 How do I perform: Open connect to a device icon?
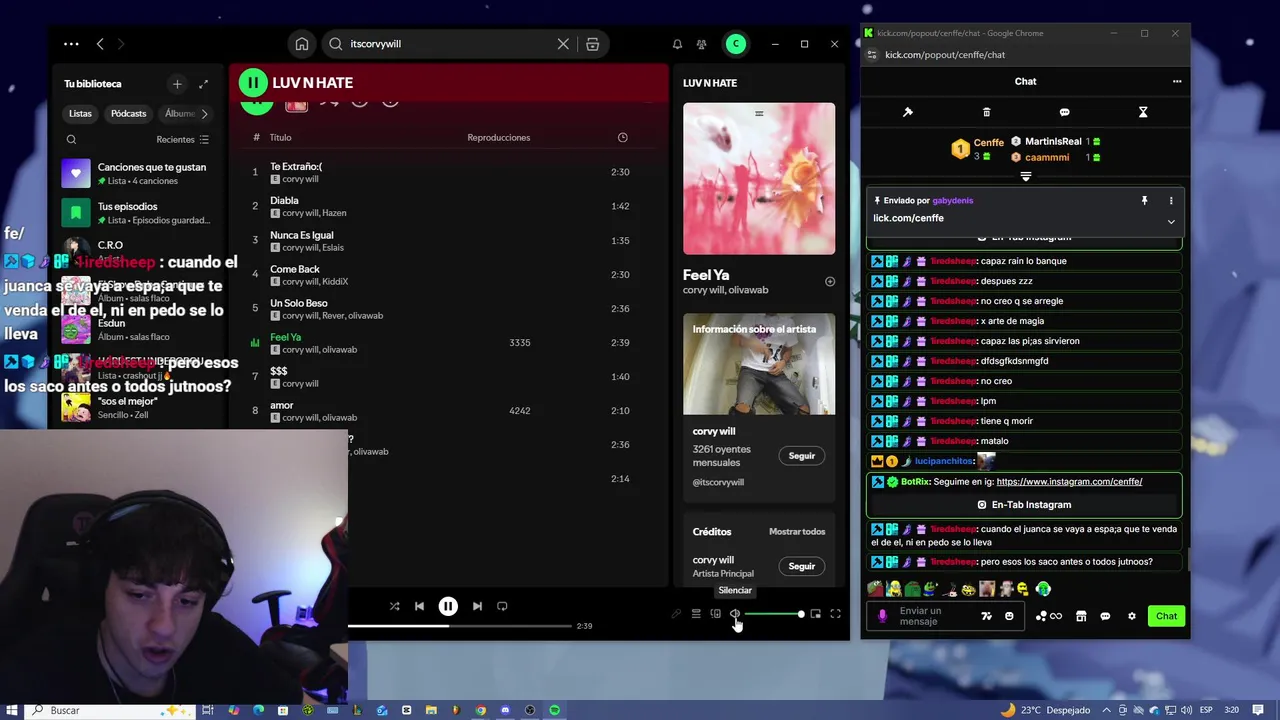[716, 614]
